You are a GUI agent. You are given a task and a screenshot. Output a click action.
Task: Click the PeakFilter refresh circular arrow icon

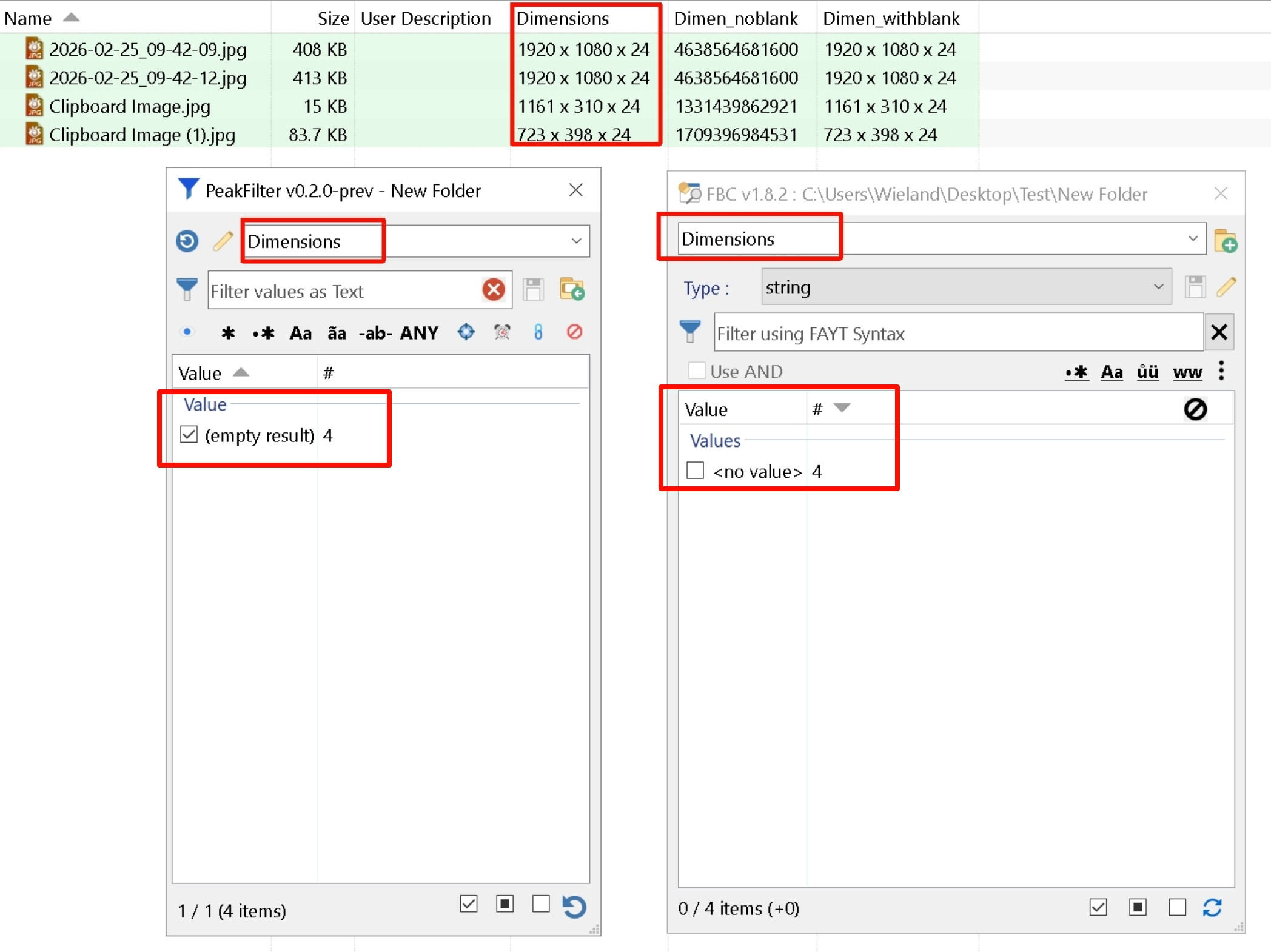187,241
